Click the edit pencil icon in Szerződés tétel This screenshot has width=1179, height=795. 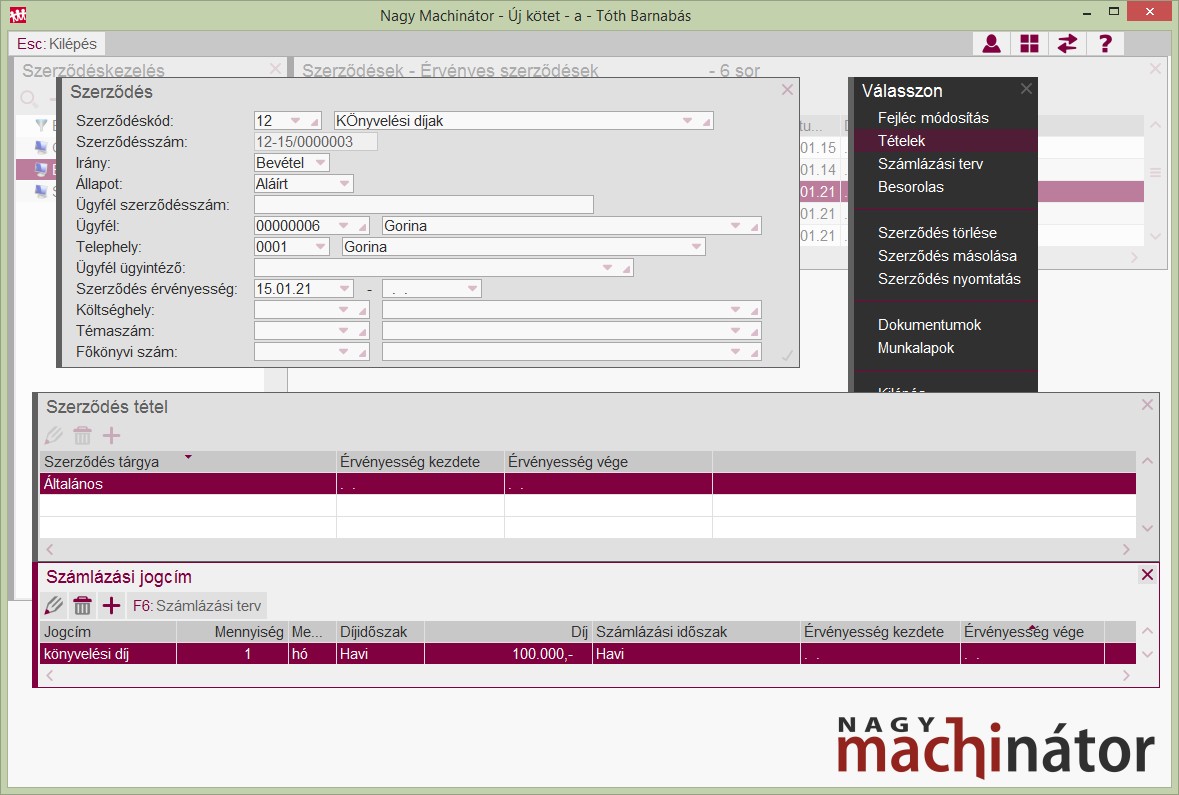point(54,435)
